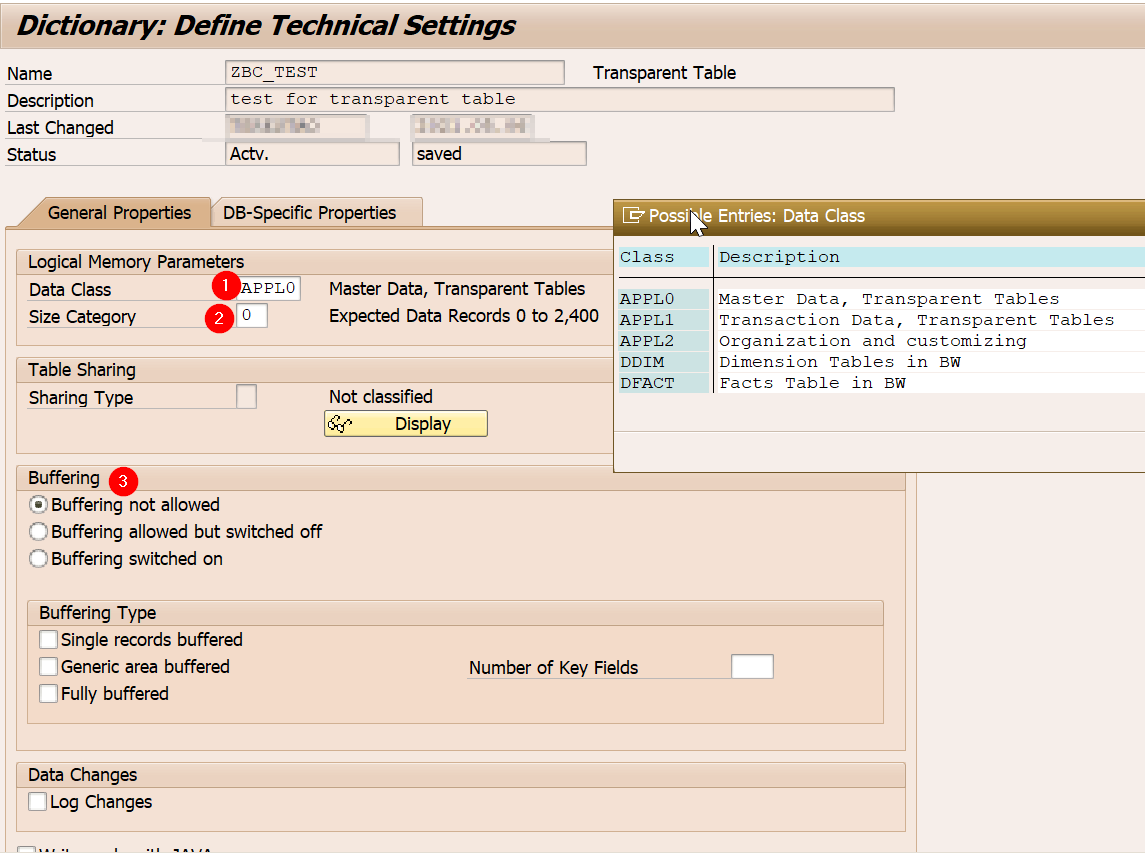
Task: Click the status field showing saved
Action: pos(499,153)
